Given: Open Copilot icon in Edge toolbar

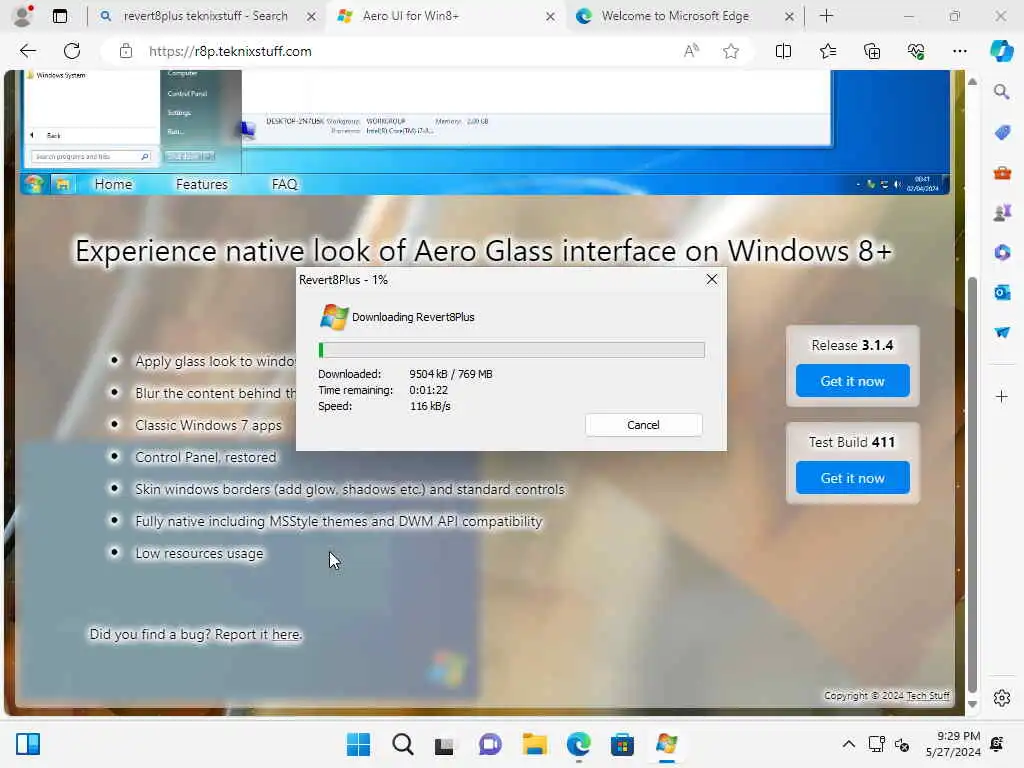Looking at the screenshot, I should [1001, 51].
